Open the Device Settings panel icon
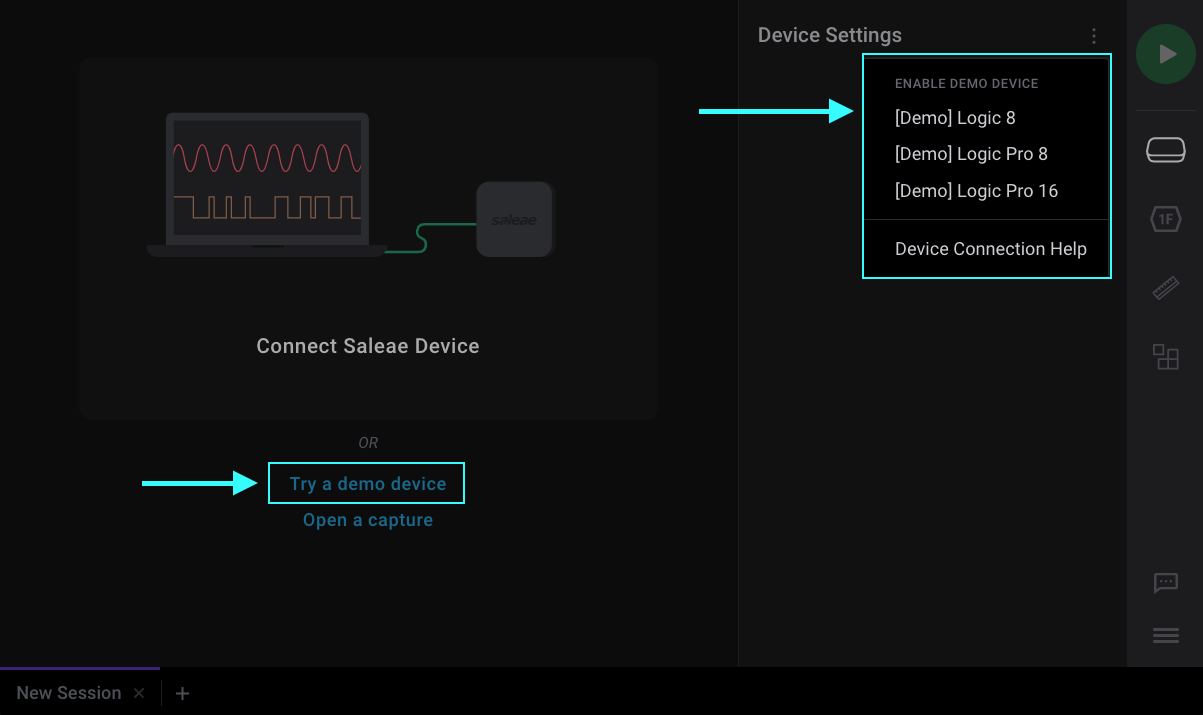Image resolution: width=1203 pixels, height=715 pixels. tap(1165, 148)
